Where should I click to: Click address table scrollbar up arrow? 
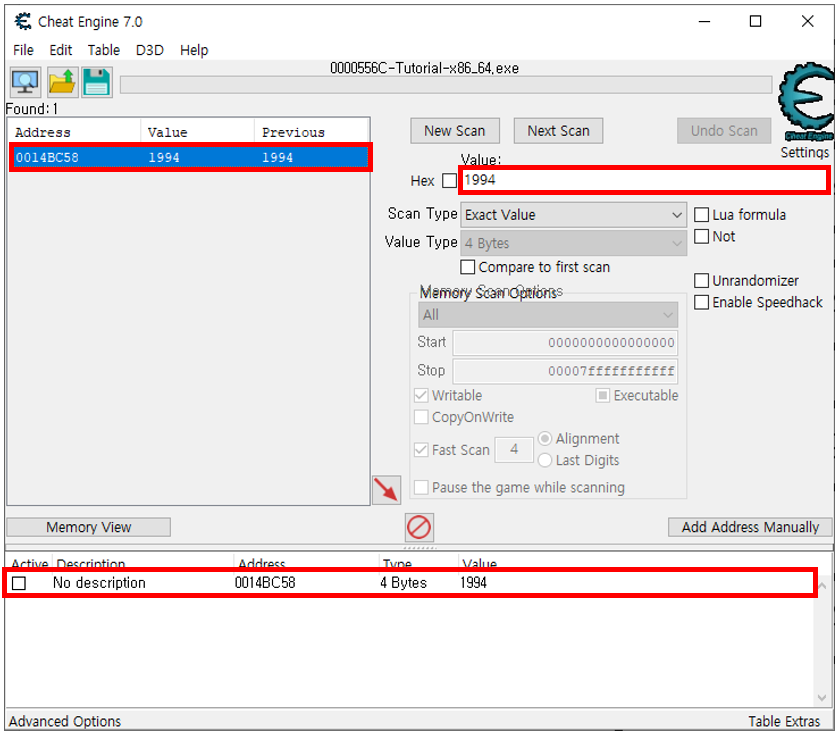[822, 586]
